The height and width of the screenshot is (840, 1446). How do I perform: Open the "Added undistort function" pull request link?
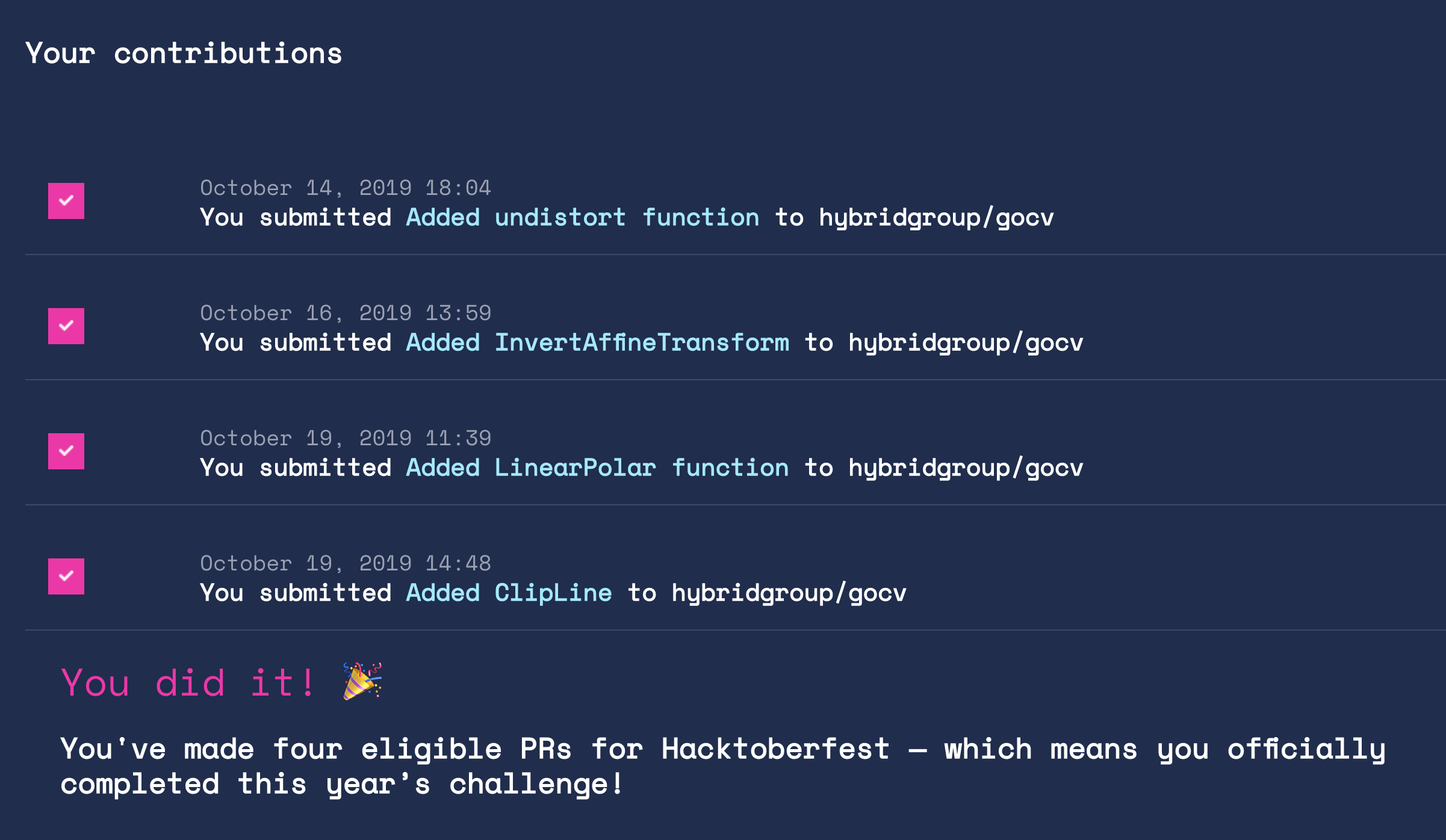(582, 218)
